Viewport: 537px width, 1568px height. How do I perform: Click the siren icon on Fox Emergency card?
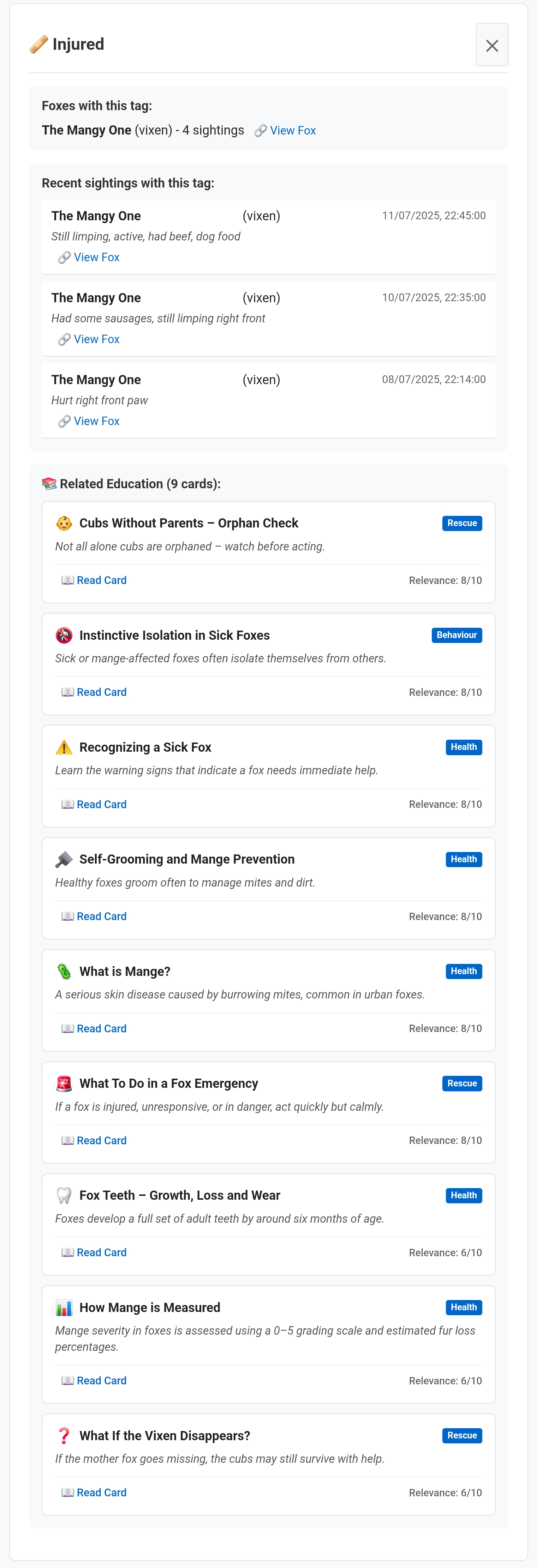[64, 1084]
